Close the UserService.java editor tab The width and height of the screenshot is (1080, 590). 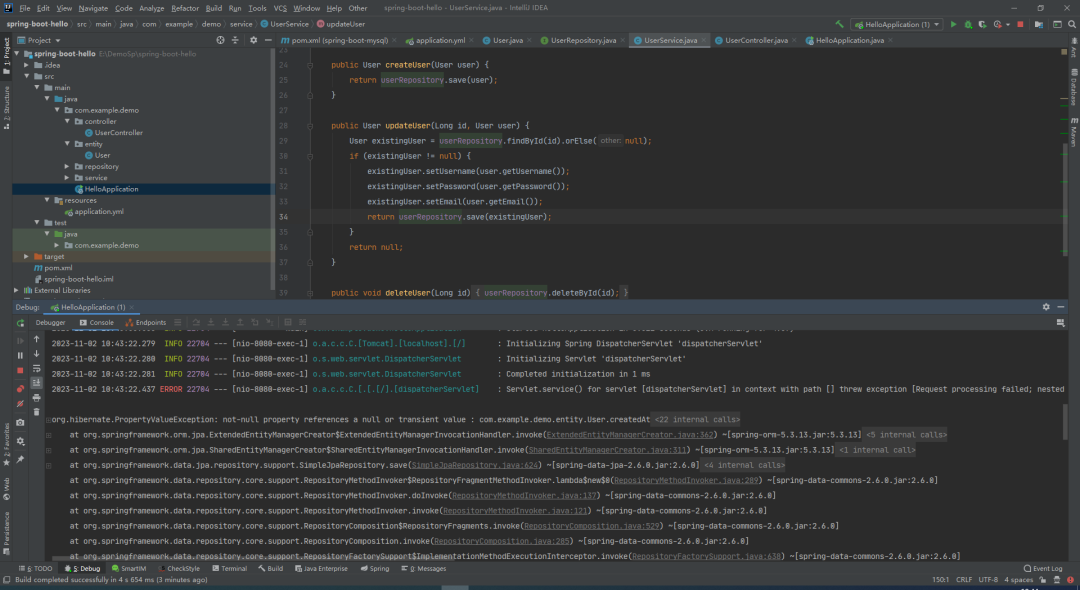[x=703, y=41]
